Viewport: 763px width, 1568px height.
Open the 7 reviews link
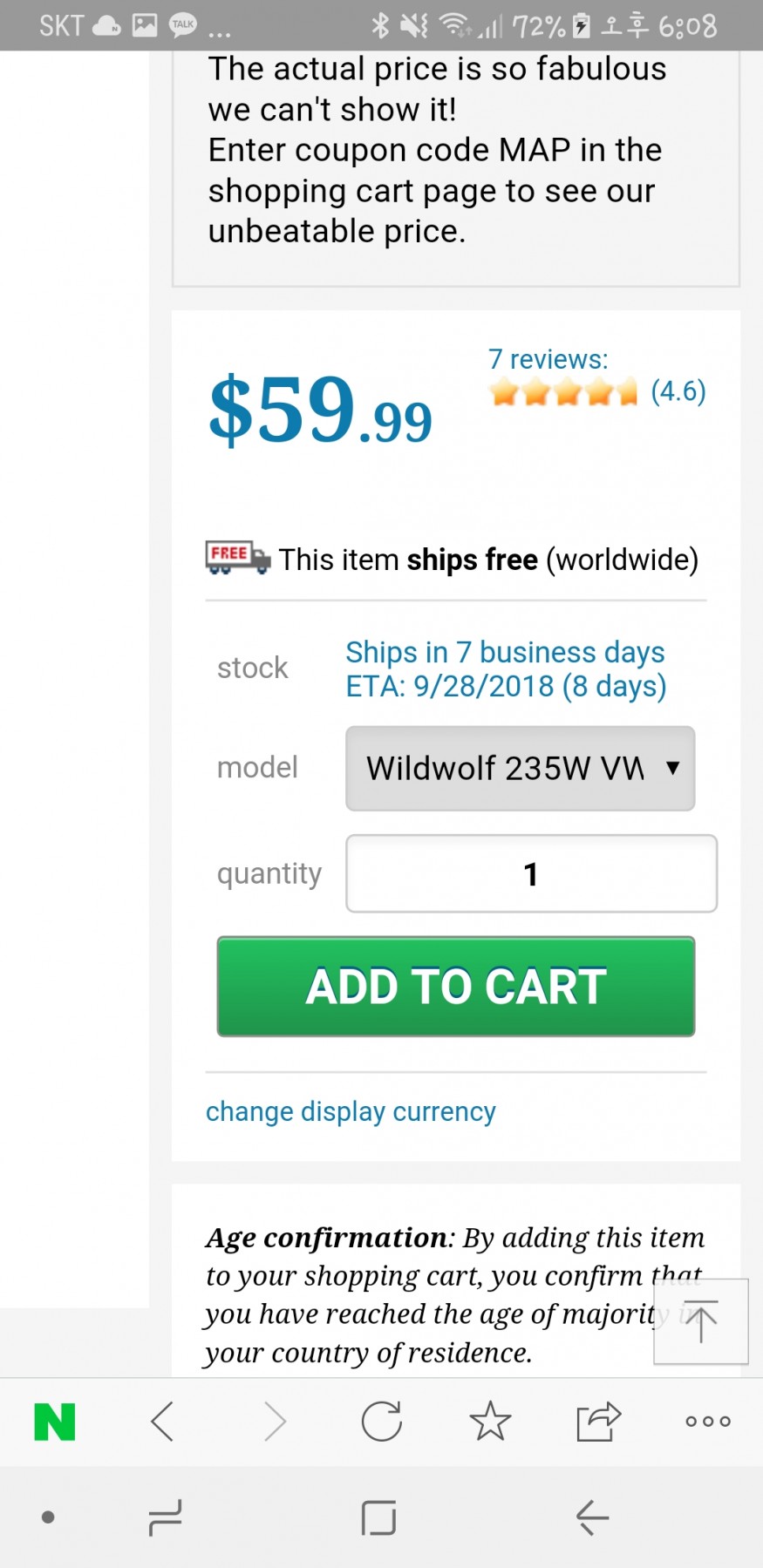(x=548, y=359)
